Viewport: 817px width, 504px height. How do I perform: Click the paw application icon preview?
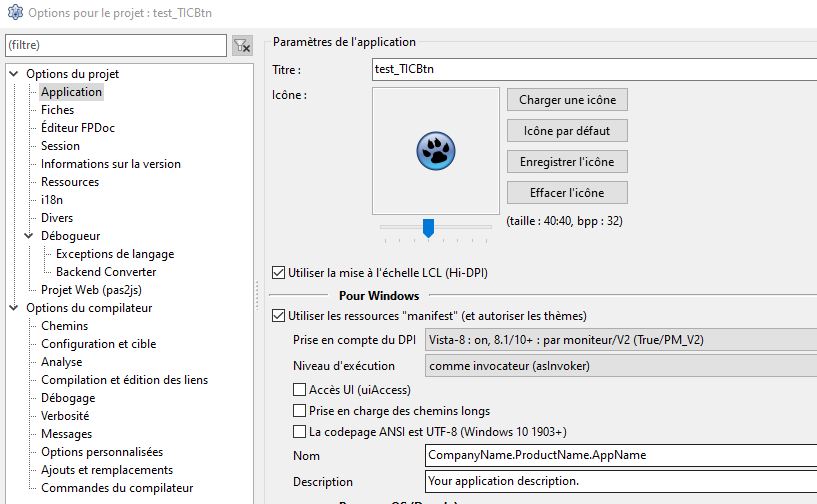435,150
